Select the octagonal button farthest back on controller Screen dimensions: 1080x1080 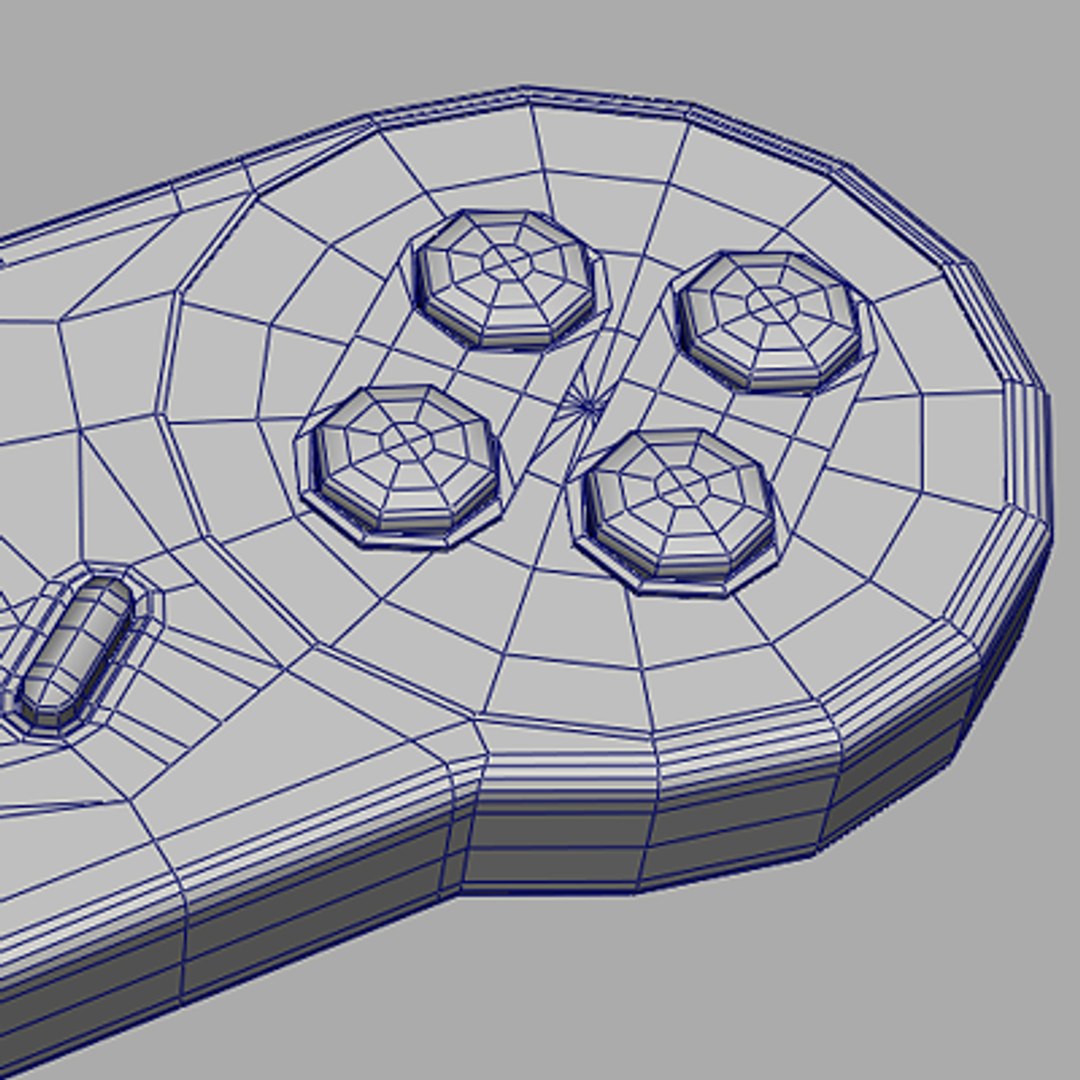[x=505, y=278]
